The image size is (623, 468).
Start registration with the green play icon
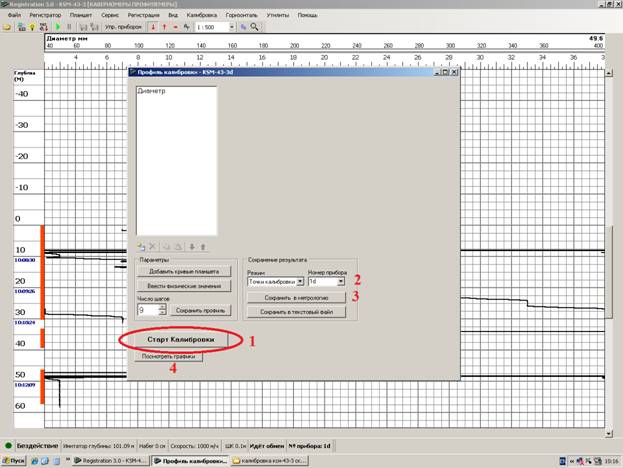click(x=58, y=27)
